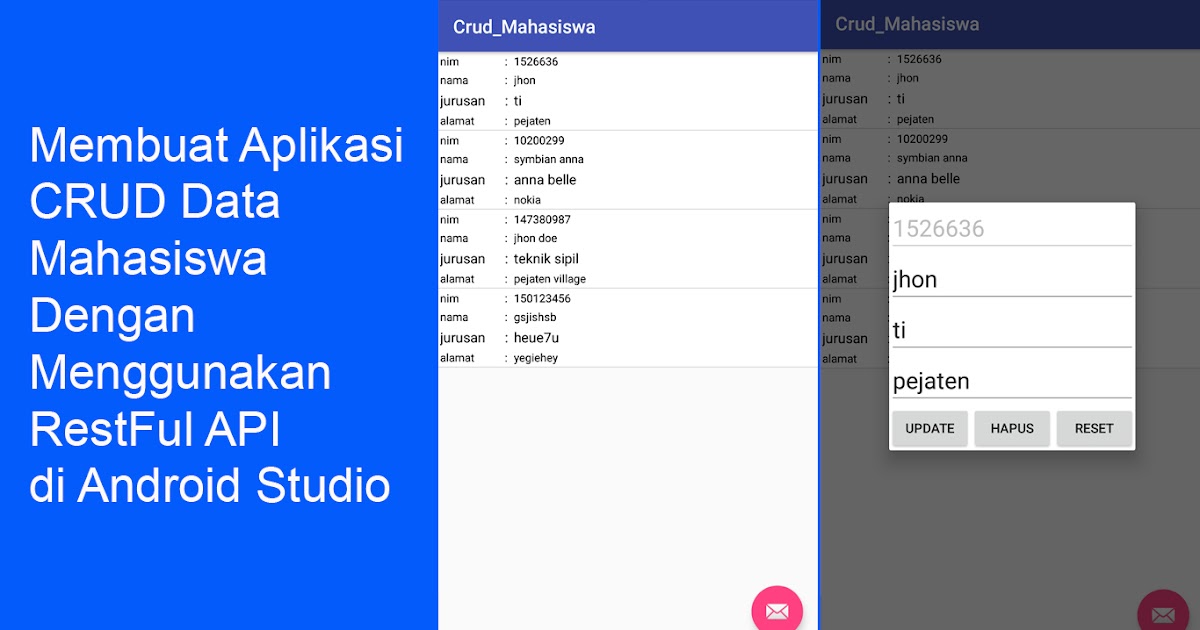Tap the Crud_Mahasiswa app bar title on left screen
The image size is (1200, 630).
pyautogui.click(x=523, y=26)
